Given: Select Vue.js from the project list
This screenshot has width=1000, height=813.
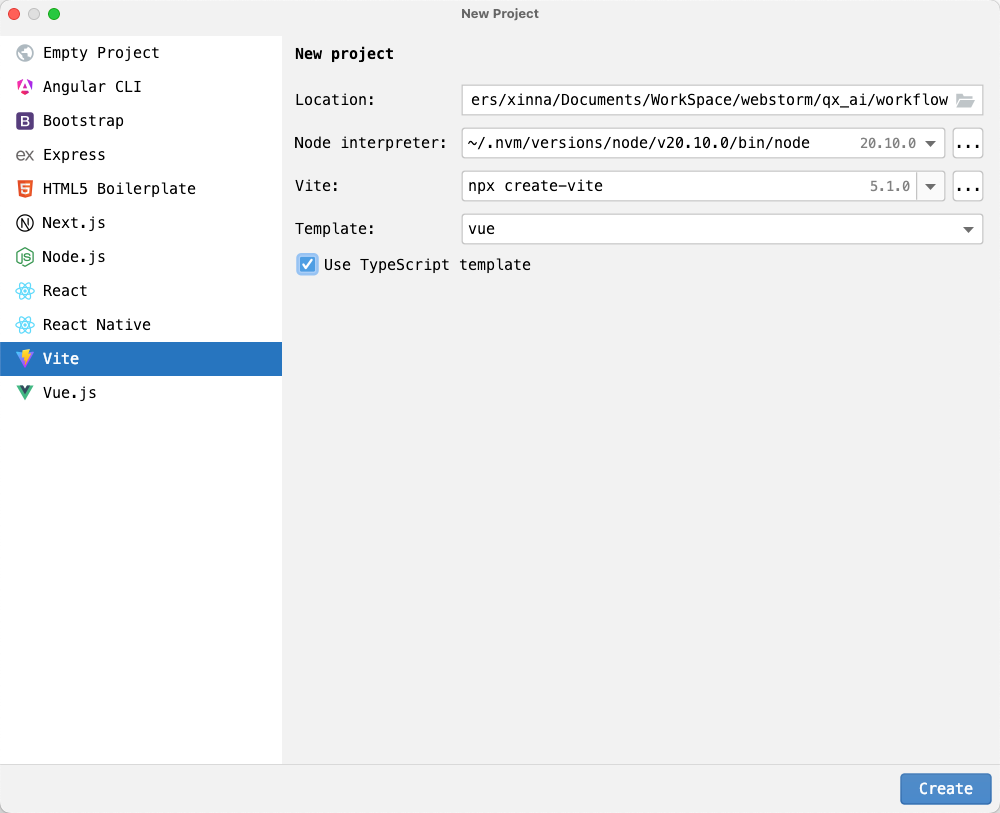Looking at the screenshot, I should coord(141,393).
